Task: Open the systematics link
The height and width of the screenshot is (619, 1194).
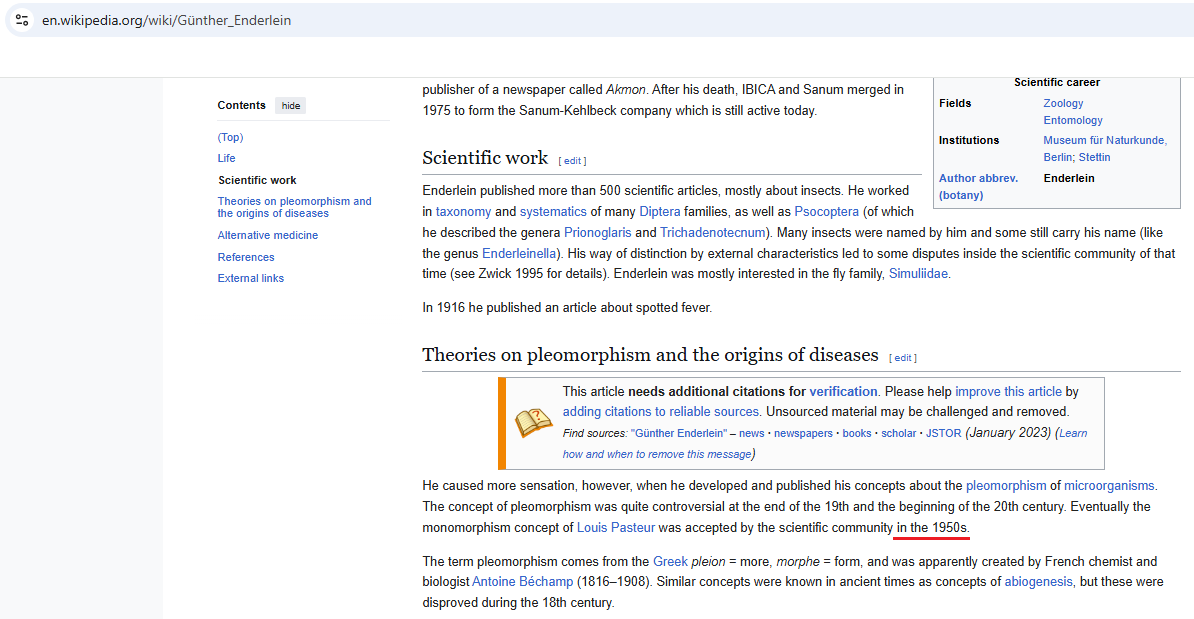Action: [x=553, y=212]
